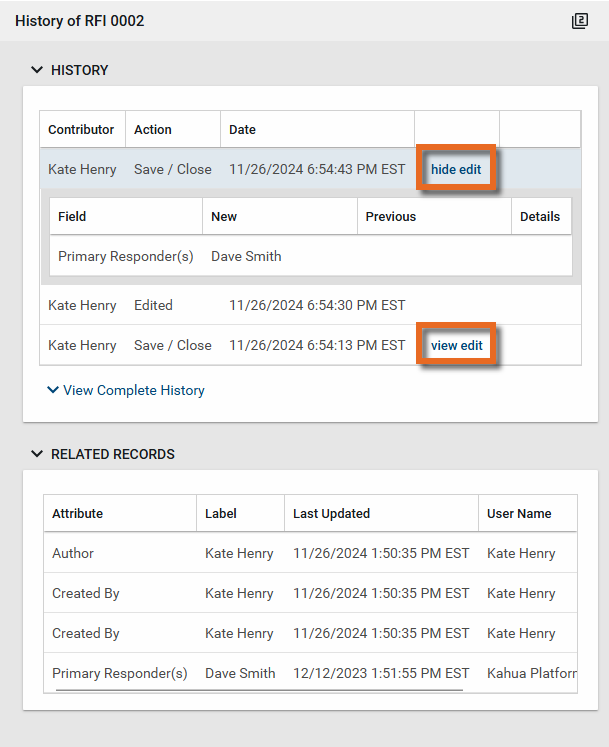609x747 pixels.
Task: Click the Date column header in History
Action: (243, 130)
